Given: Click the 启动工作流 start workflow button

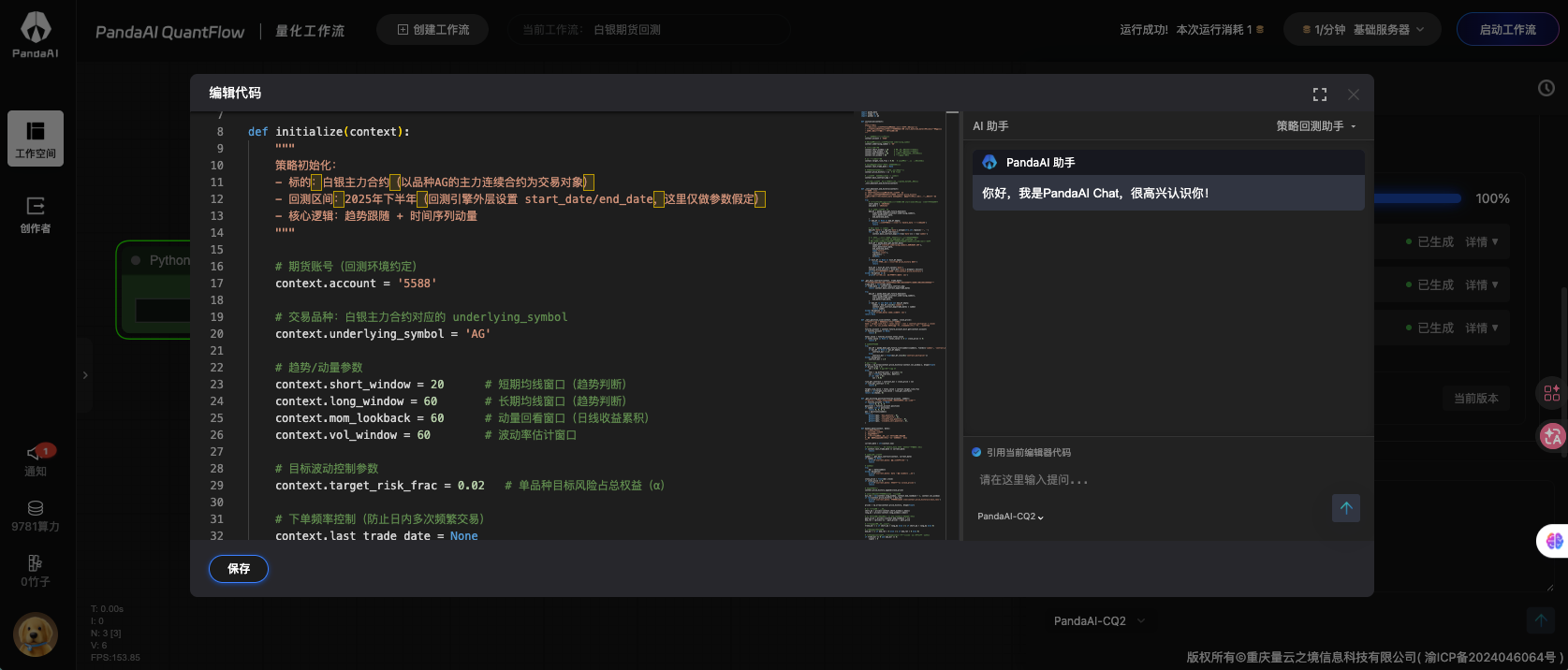Looking at the screenshot, I should (x=1507, y=30).
